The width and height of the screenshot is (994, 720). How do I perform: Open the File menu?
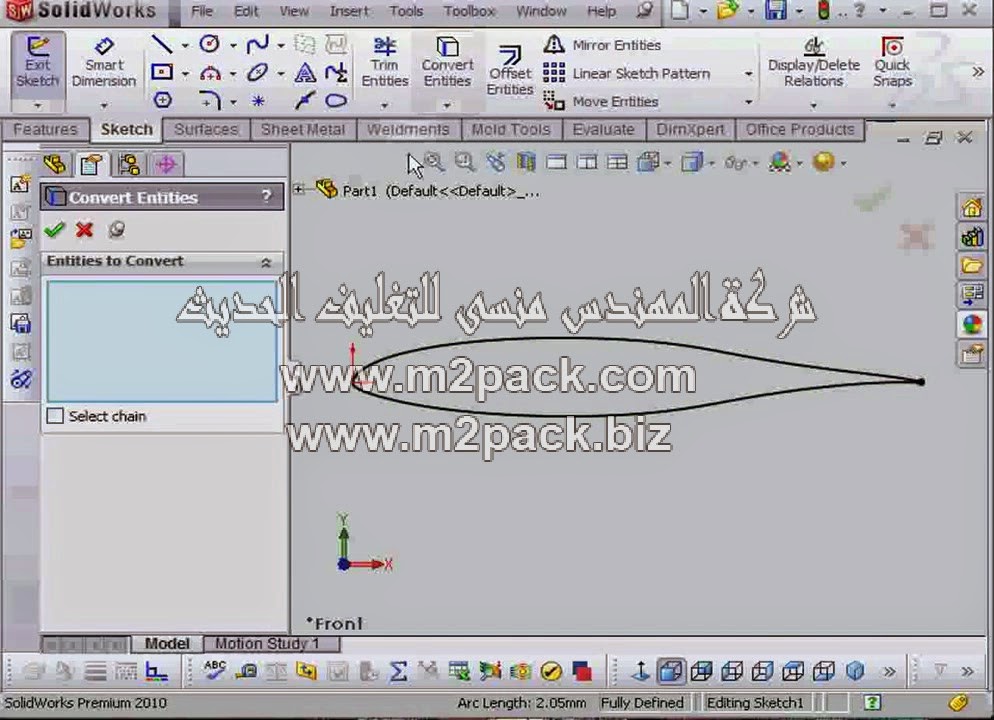[202, 11]
